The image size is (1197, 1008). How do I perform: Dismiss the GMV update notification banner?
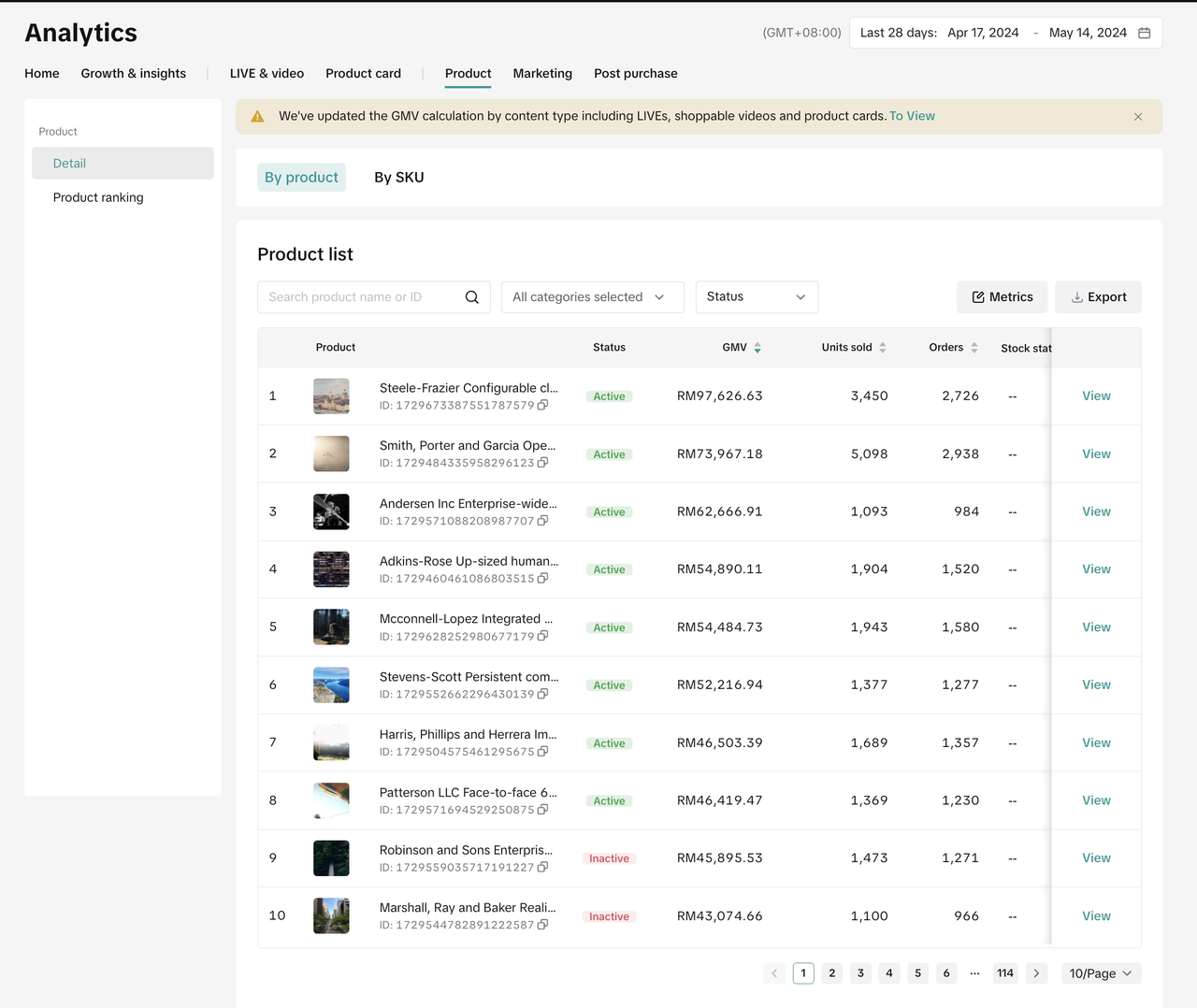coord(1138,117)
